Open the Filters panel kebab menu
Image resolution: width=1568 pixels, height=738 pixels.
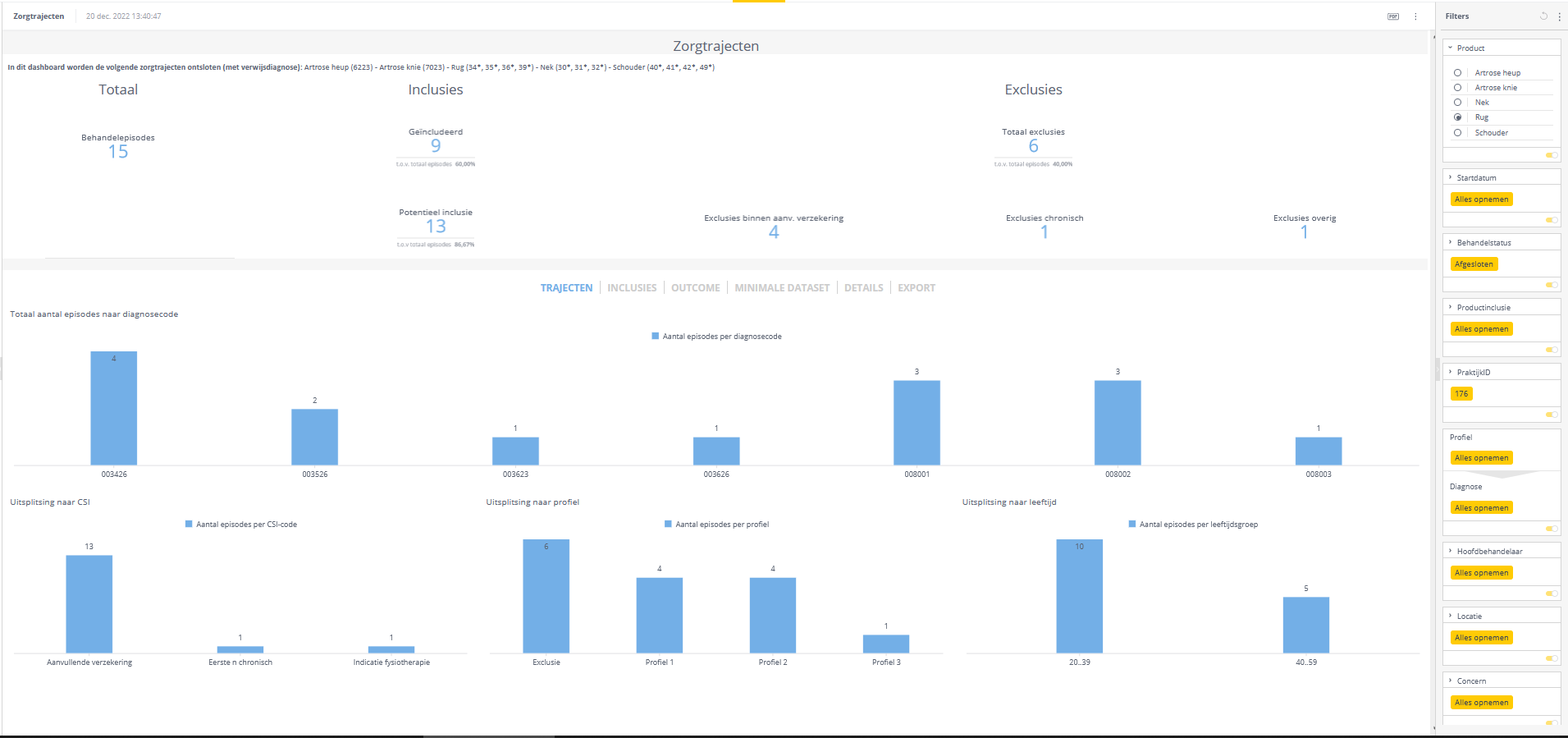pos(1560,16)
